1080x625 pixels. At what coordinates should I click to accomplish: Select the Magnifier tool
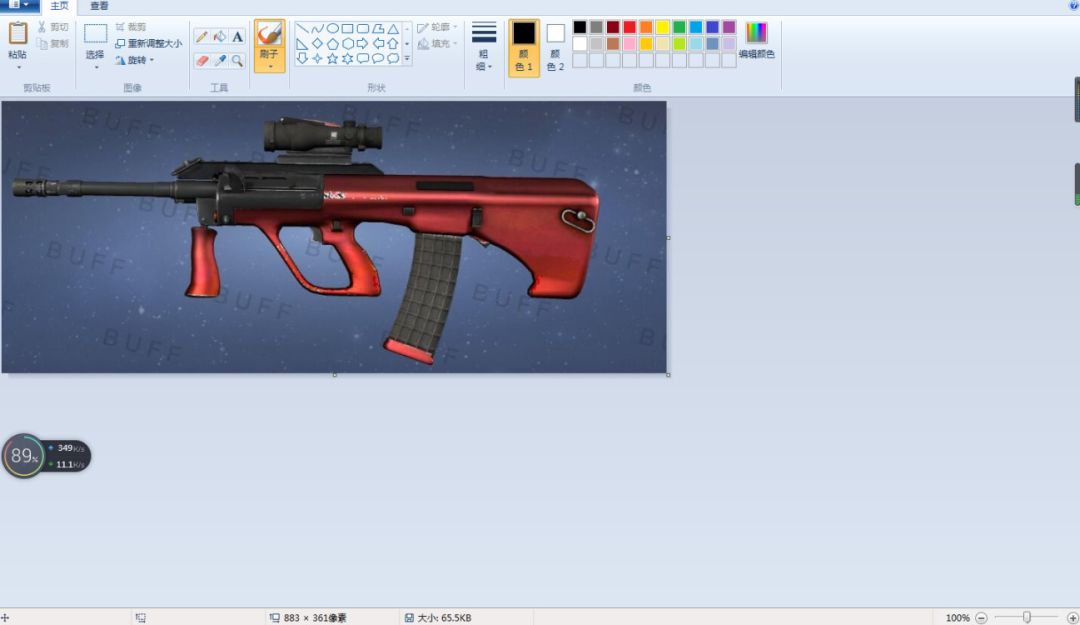point(238,61)
